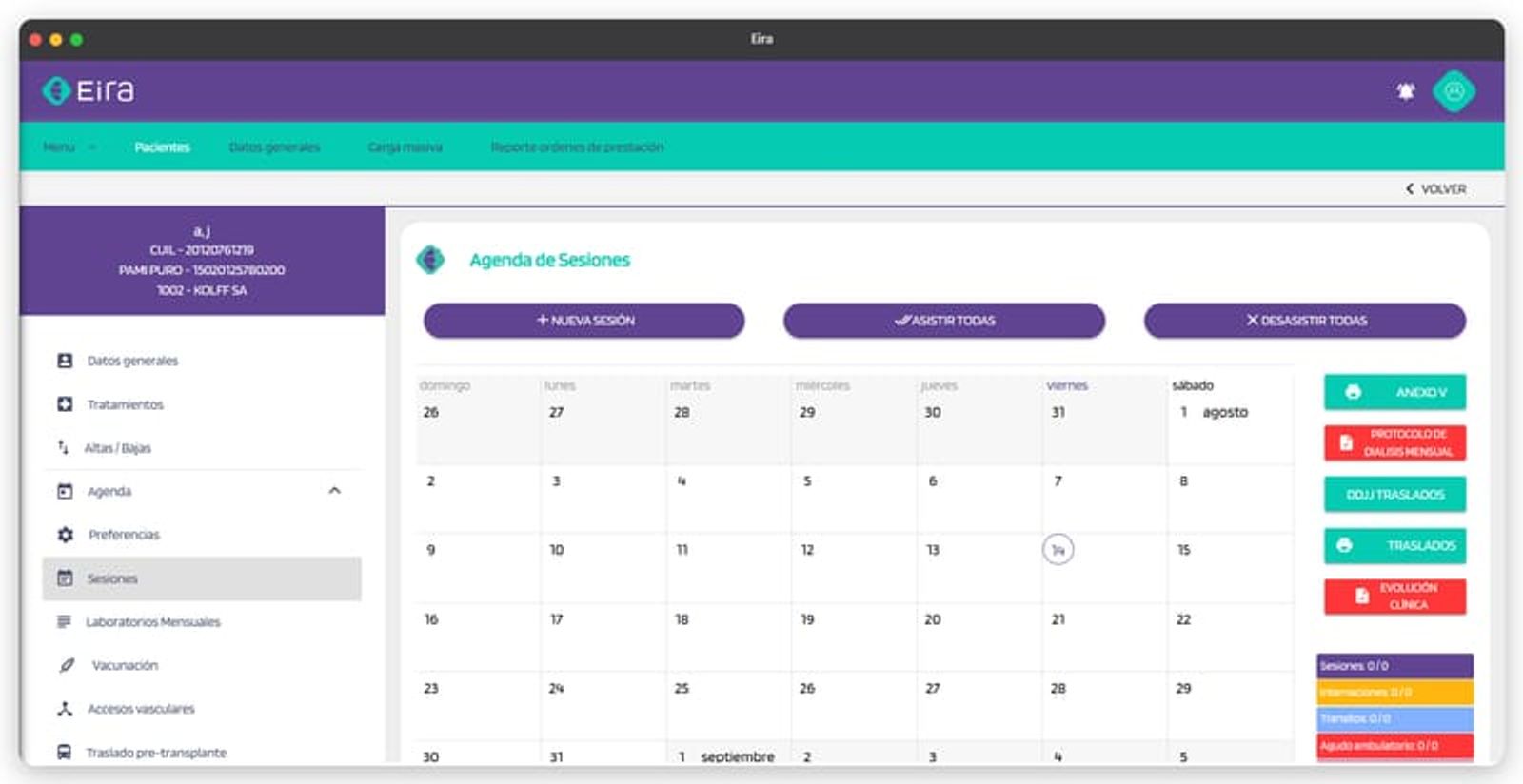
Task: Open notifications bell icon
Action: click(x=1405, y=91)
